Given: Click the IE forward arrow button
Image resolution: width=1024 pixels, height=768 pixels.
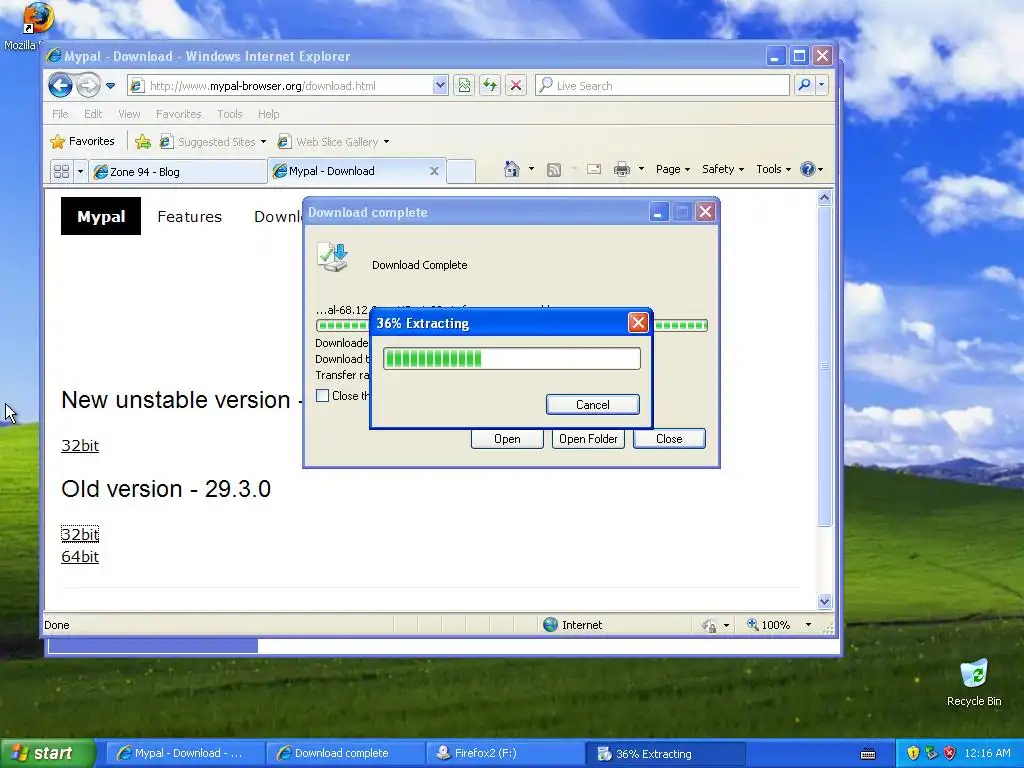Looking at the screenshot, I should tap(88, 85).
